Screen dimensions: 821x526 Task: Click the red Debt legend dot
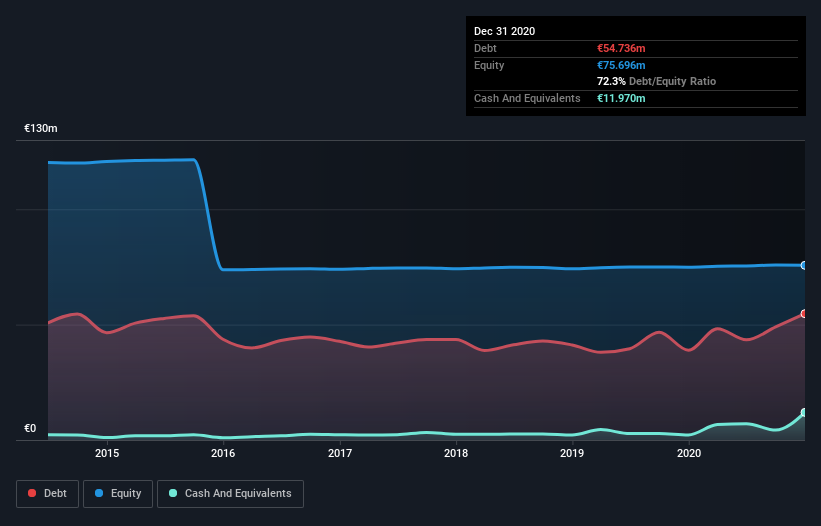pyautogui.click(x=32, y=493)
